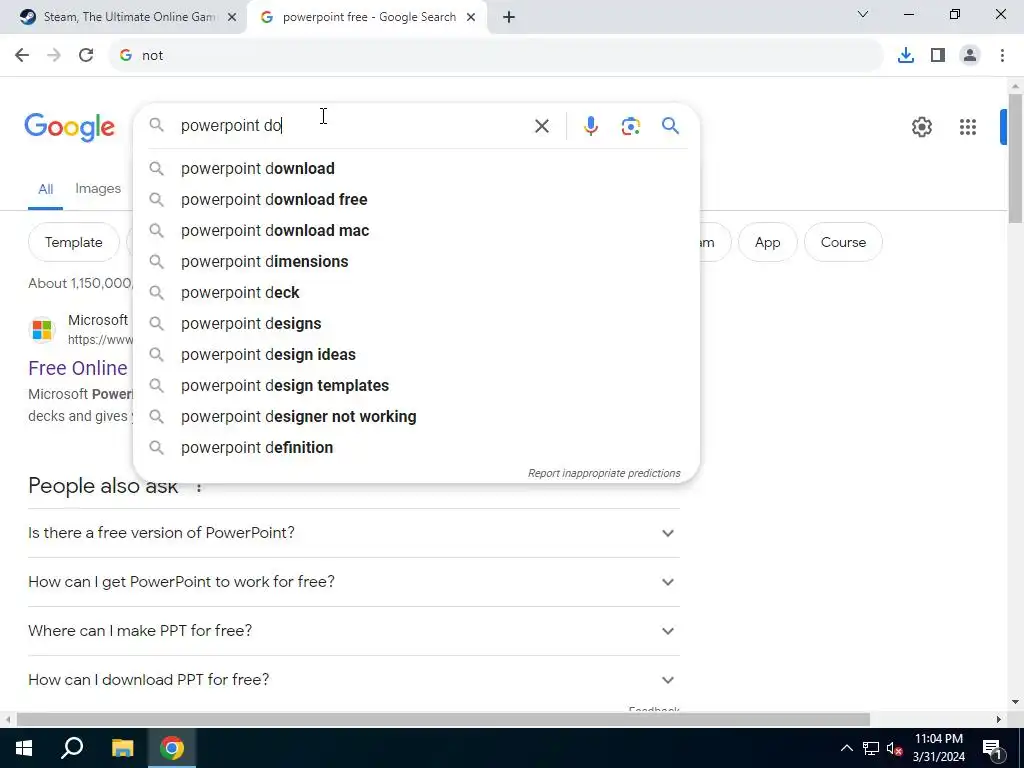The image size is (1024, 768).
Task: Open the Free Online result link
Action: pyautogui.click(x=78, y=368)
